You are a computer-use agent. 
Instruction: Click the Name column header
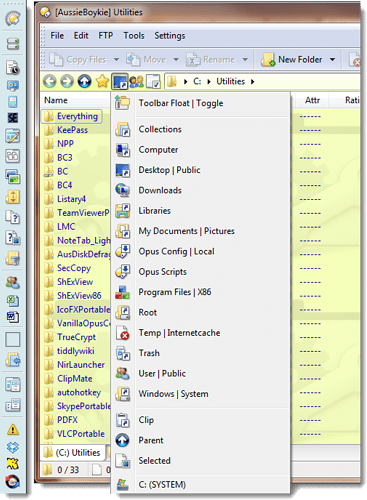[56, 100]
